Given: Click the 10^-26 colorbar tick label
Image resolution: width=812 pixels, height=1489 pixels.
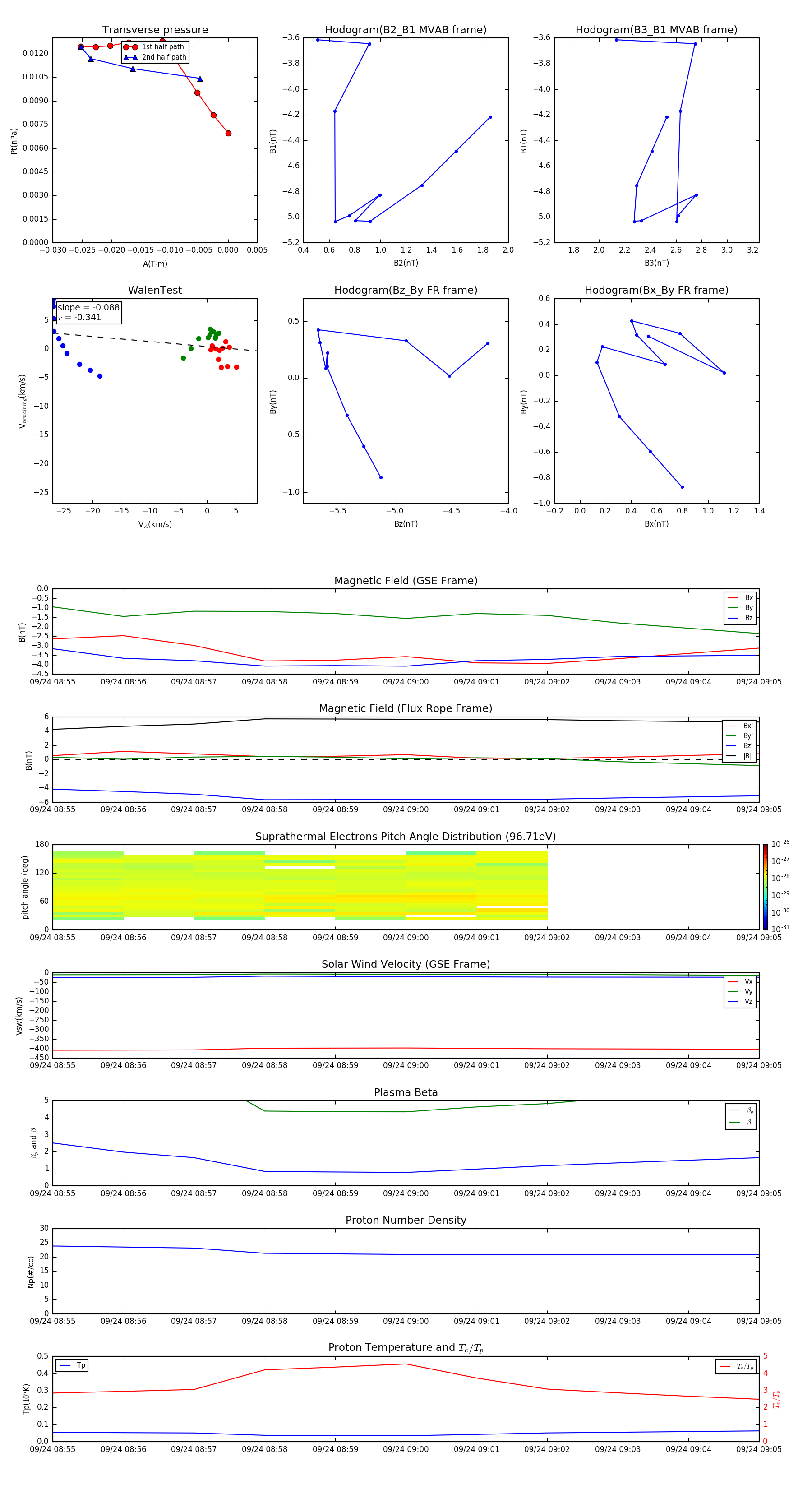Looking at the screenshot, I should coord(780,844).
